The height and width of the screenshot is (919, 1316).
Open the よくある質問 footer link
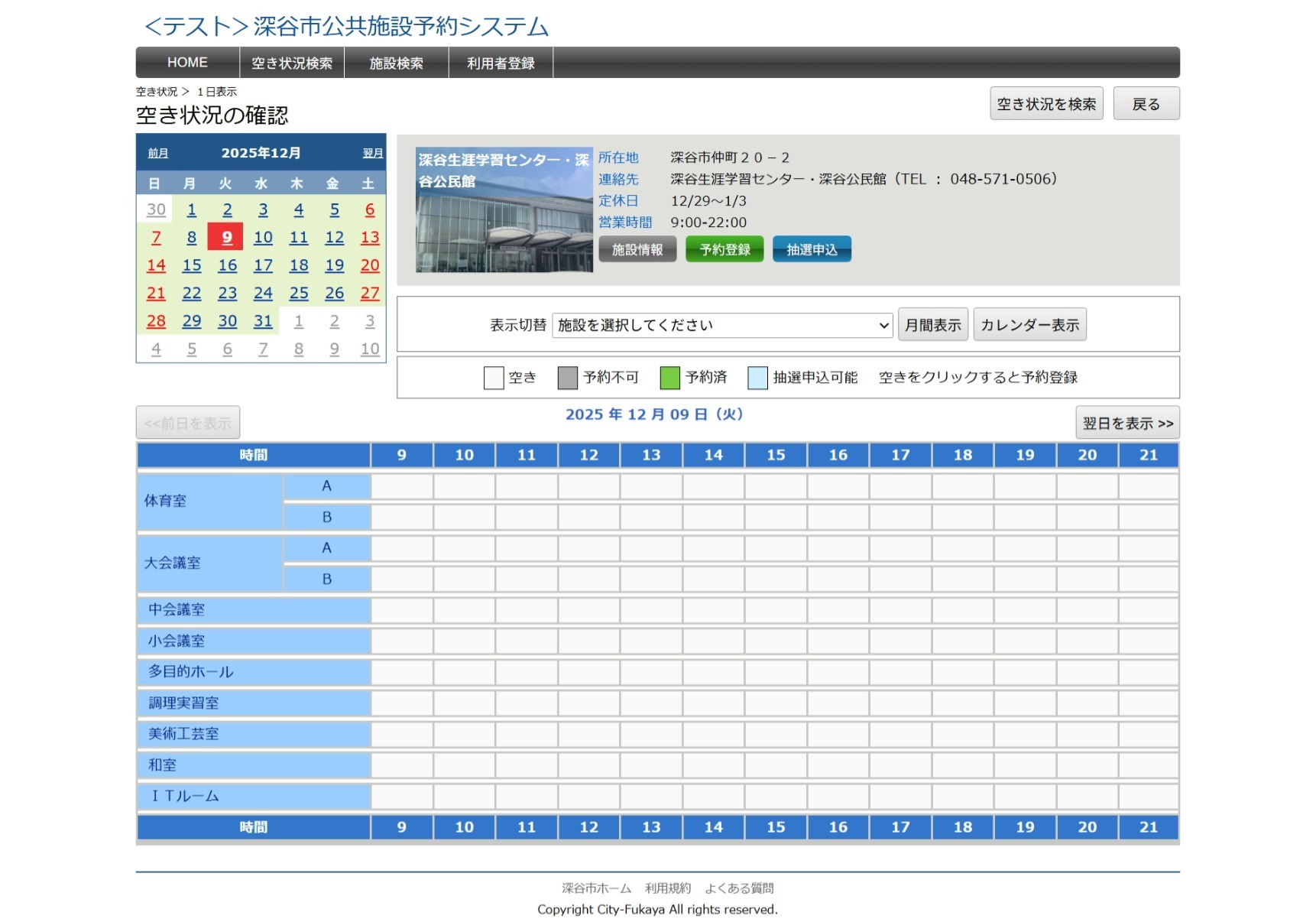pyautogui.click(x=739, y=888)
